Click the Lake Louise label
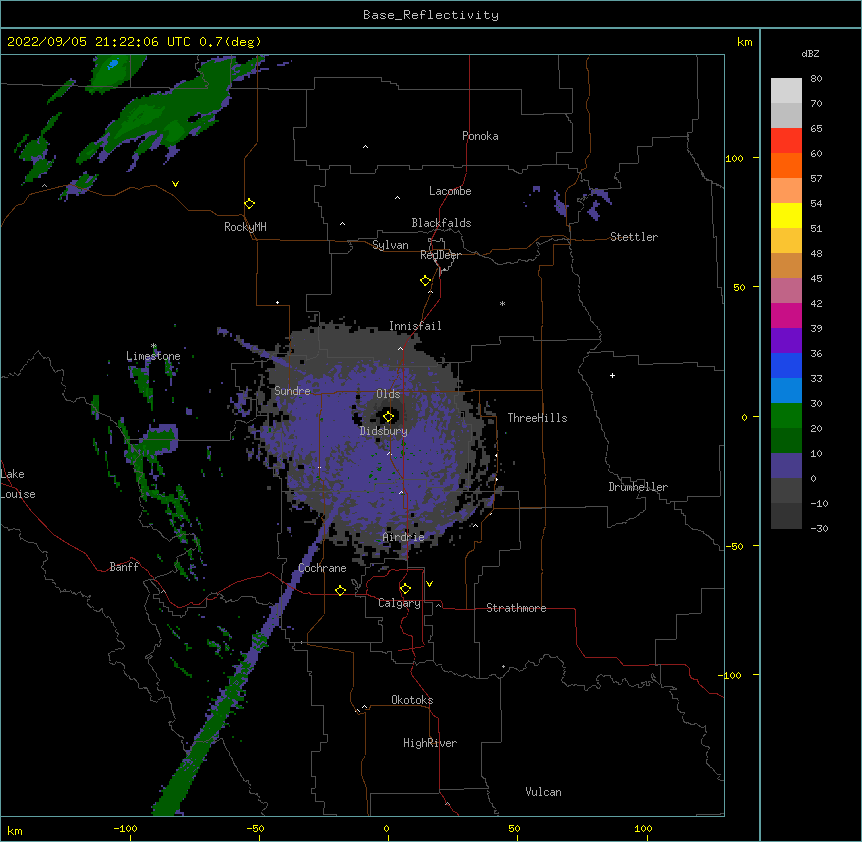 [18, 484]
